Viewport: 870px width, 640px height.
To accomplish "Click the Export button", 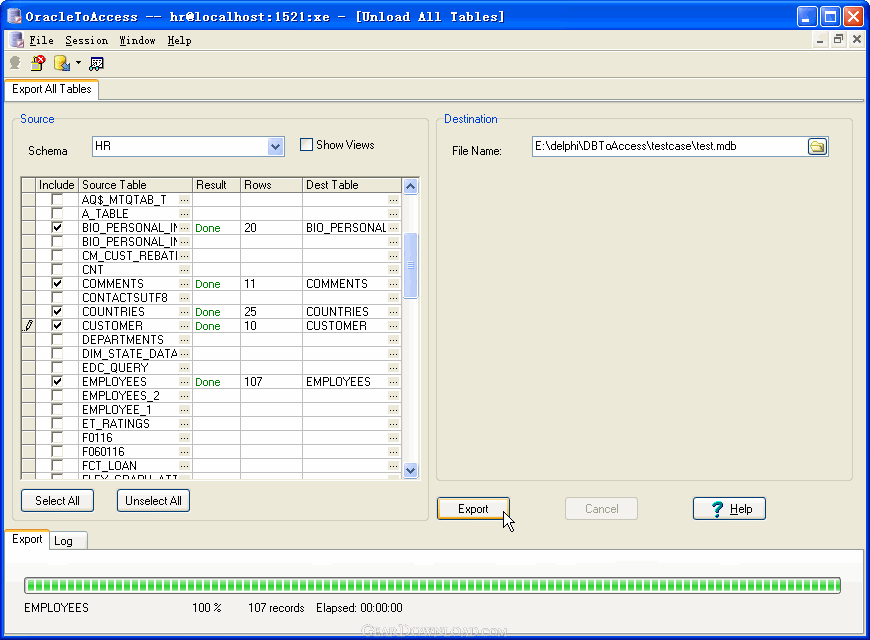I will pyautogui.click(x=473, y=509).
